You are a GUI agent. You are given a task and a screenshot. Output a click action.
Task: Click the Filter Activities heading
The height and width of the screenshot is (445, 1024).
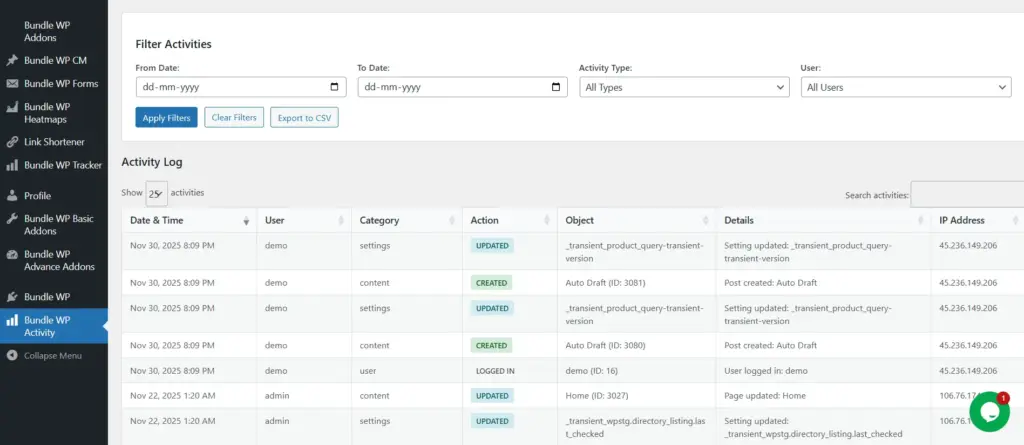pyautogui.click(x=173, y=44)
